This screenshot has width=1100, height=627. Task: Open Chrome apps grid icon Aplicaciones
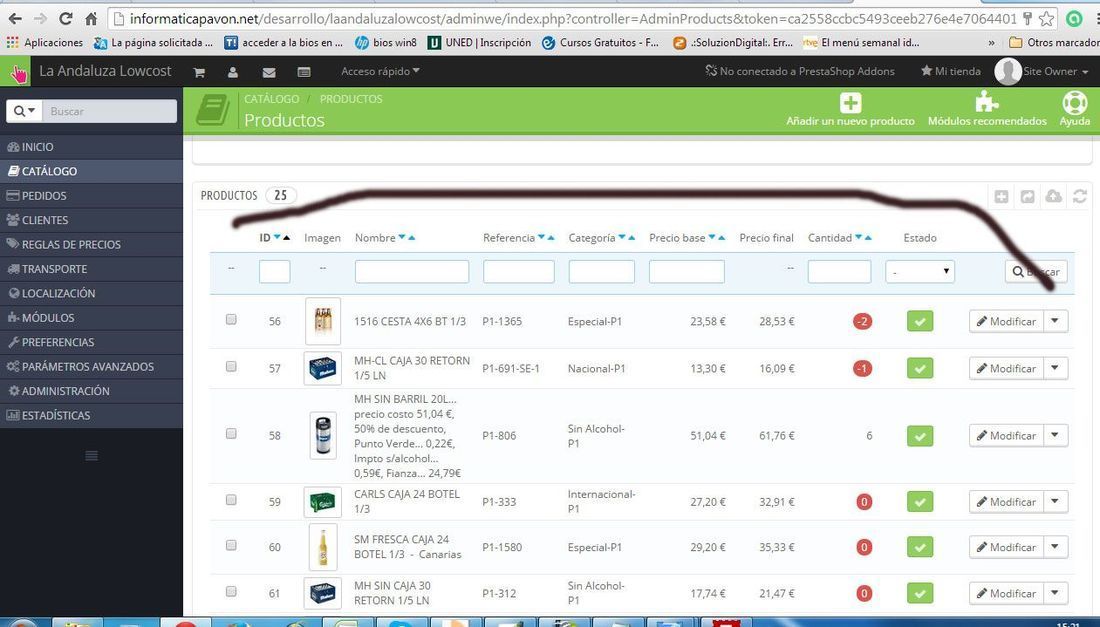point(12,43)
